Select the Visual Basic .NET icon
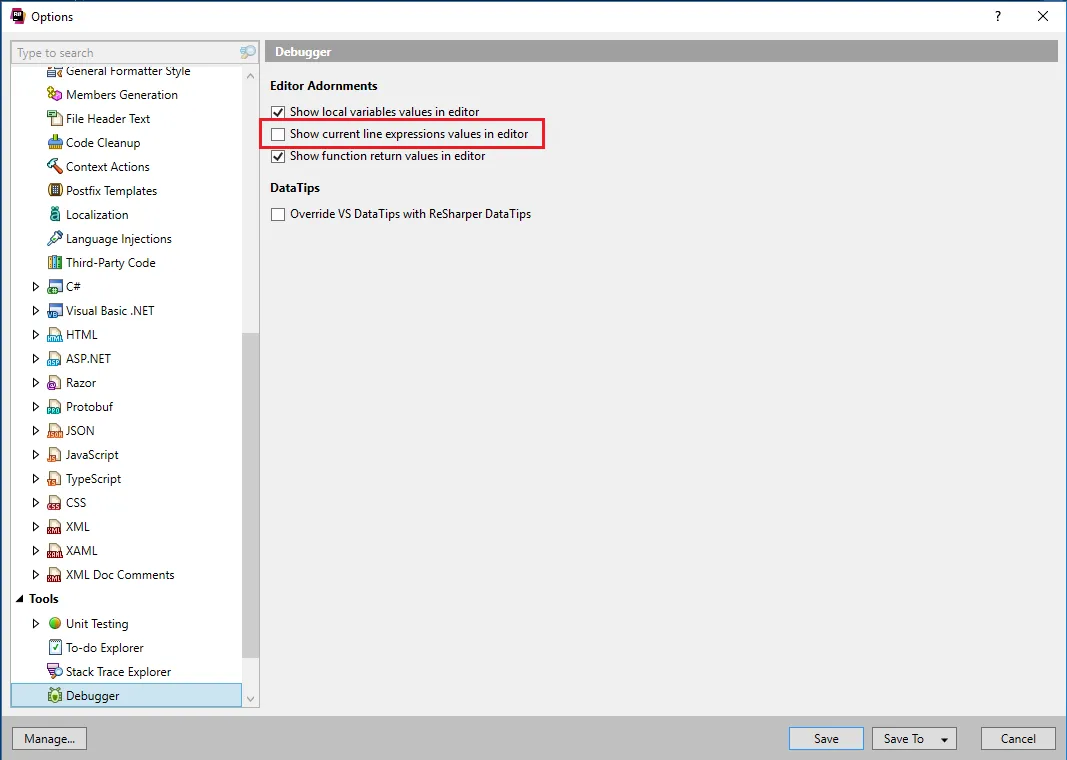 click(x=54, y=310)
